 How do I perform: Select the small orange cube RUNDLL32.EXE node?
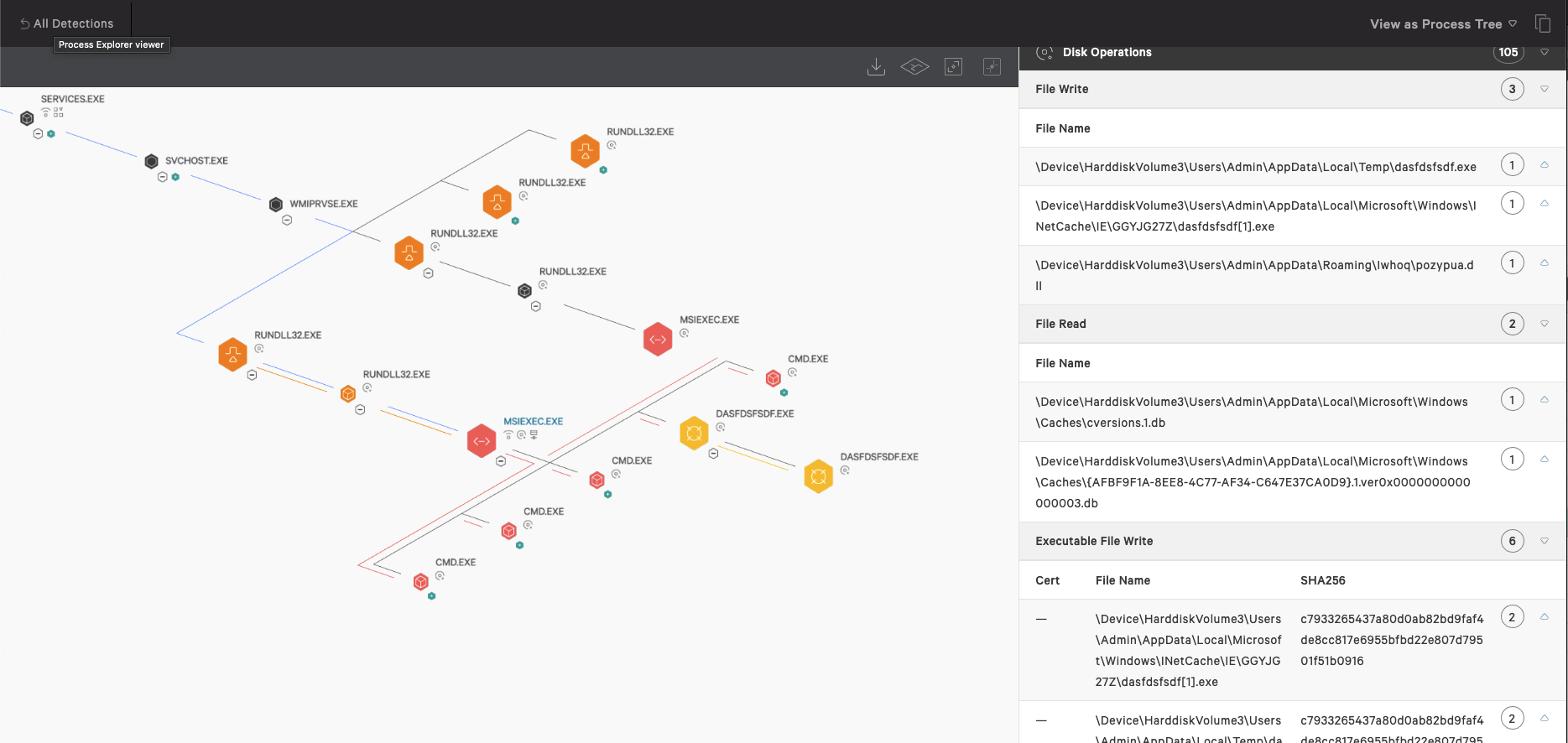click(348, 394)
